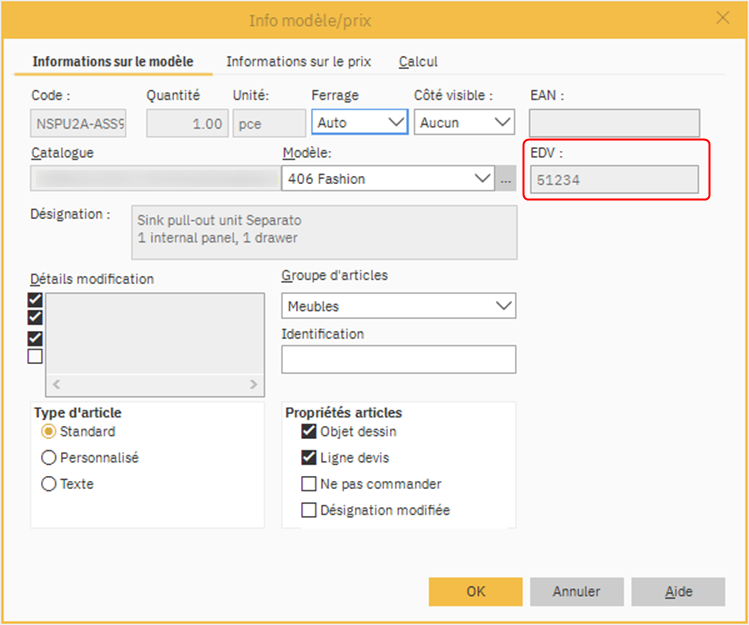
Task: Choose the Standard article type
Action: pos(48,432)
